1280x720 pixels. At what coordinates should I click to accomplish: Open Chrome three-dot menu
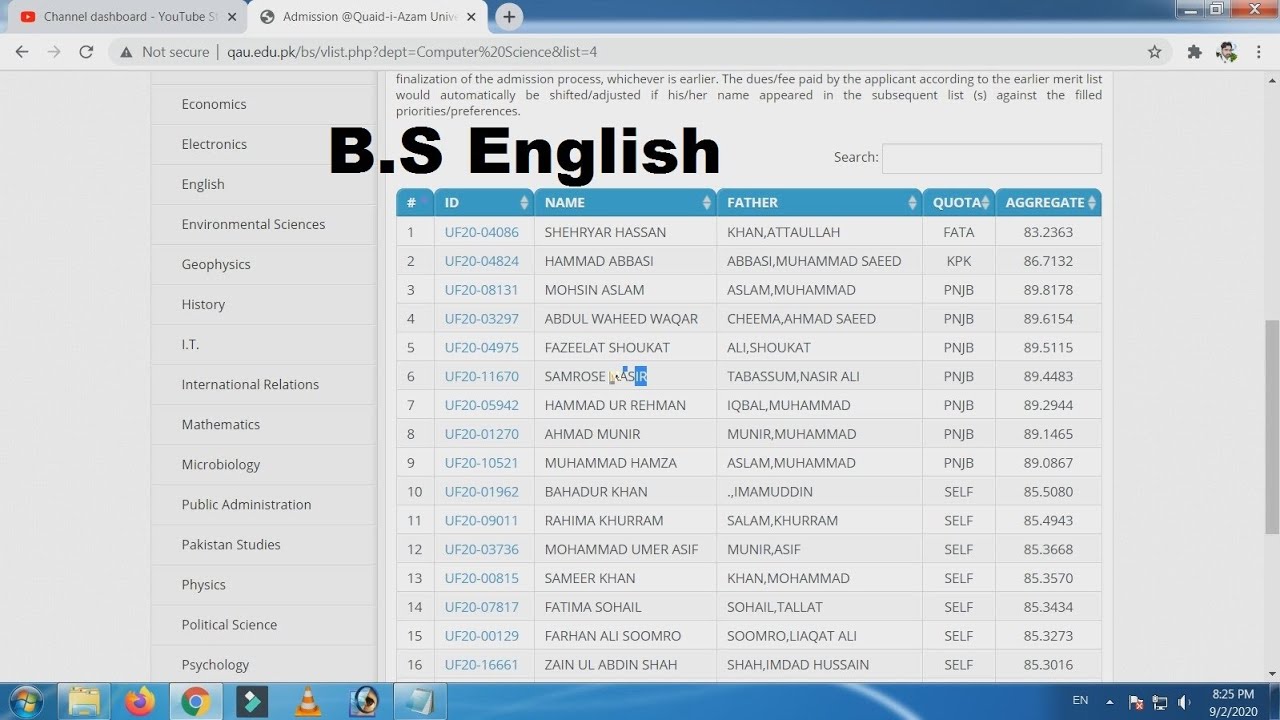pos(1259,52)
